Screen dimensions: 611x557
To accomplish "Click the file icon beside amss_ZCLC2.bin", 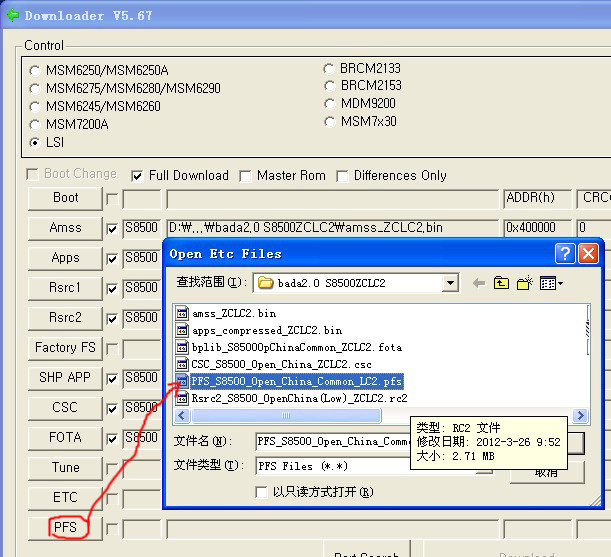I will pos(182,313).
